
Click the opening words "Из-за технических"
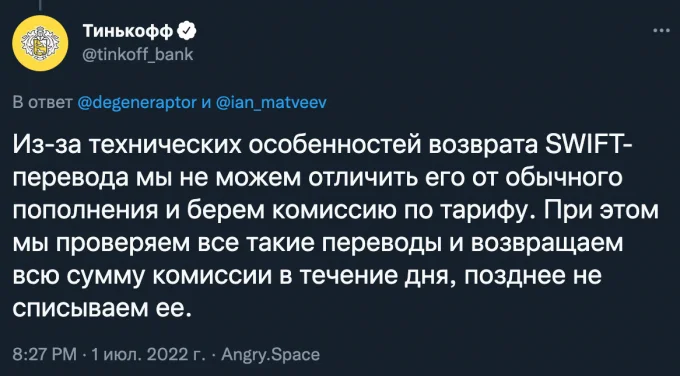[127, 146]
